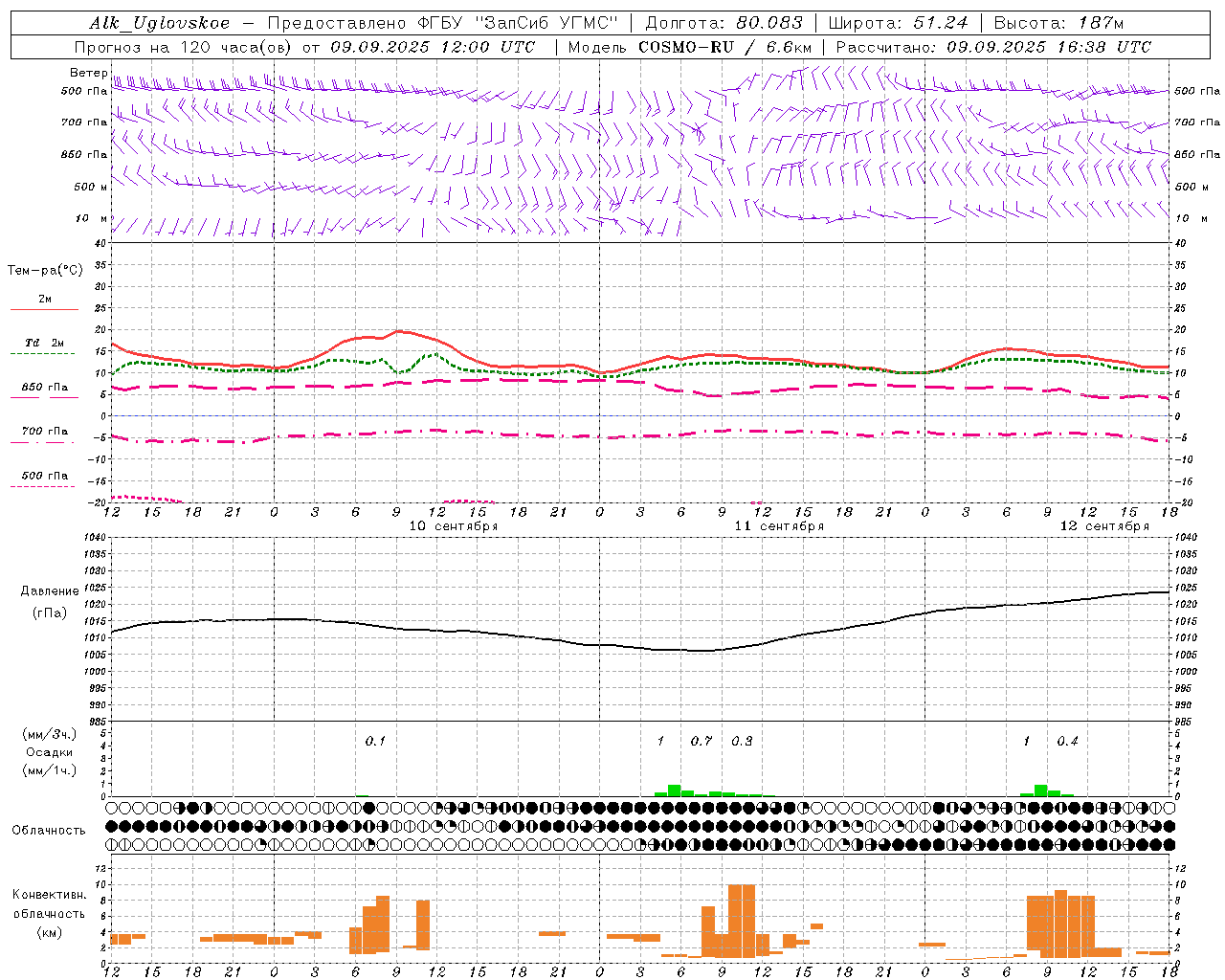Image resolution: width=1225 pixels, height=980 pixels.
Task: Click the 12 сентября date label
Action: click(1104, 525)
